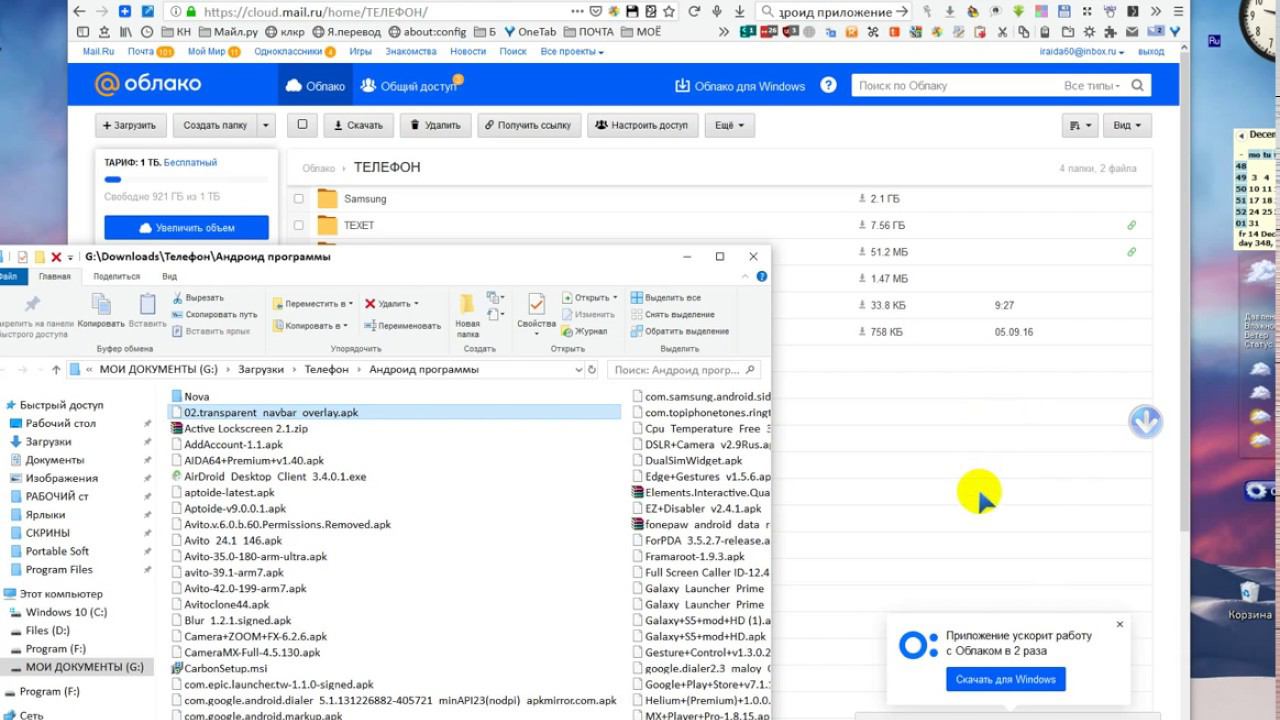Click the Загрузить upload button
Image resolution: width=1280 pixels, height=720 pixels.
(131, 126)
